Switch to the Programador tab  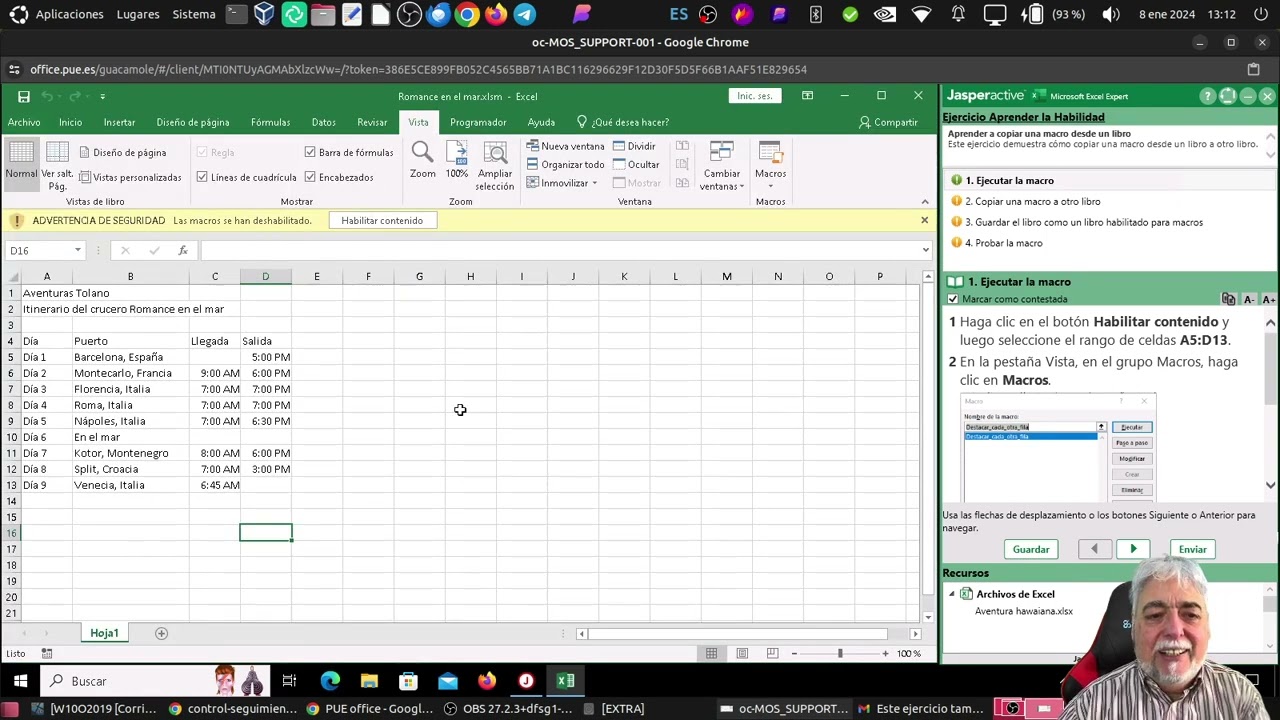(x=478, y=122)
